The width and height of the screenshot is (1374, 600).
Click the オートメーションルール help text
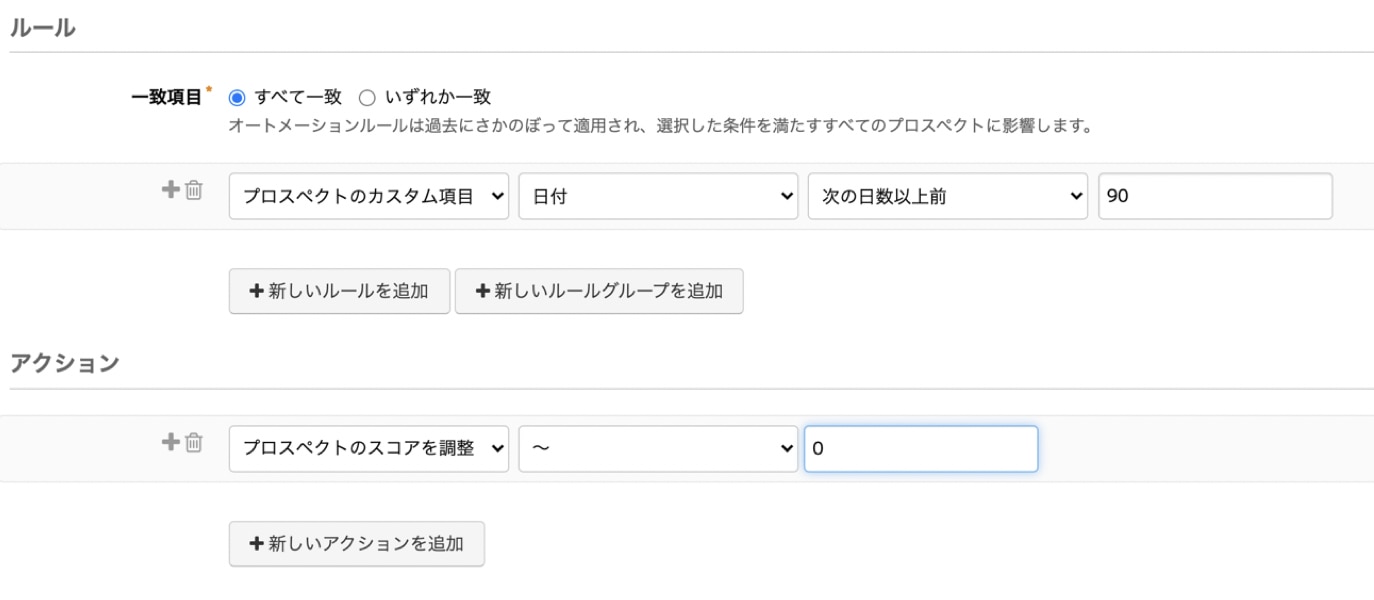coord(661,126)
